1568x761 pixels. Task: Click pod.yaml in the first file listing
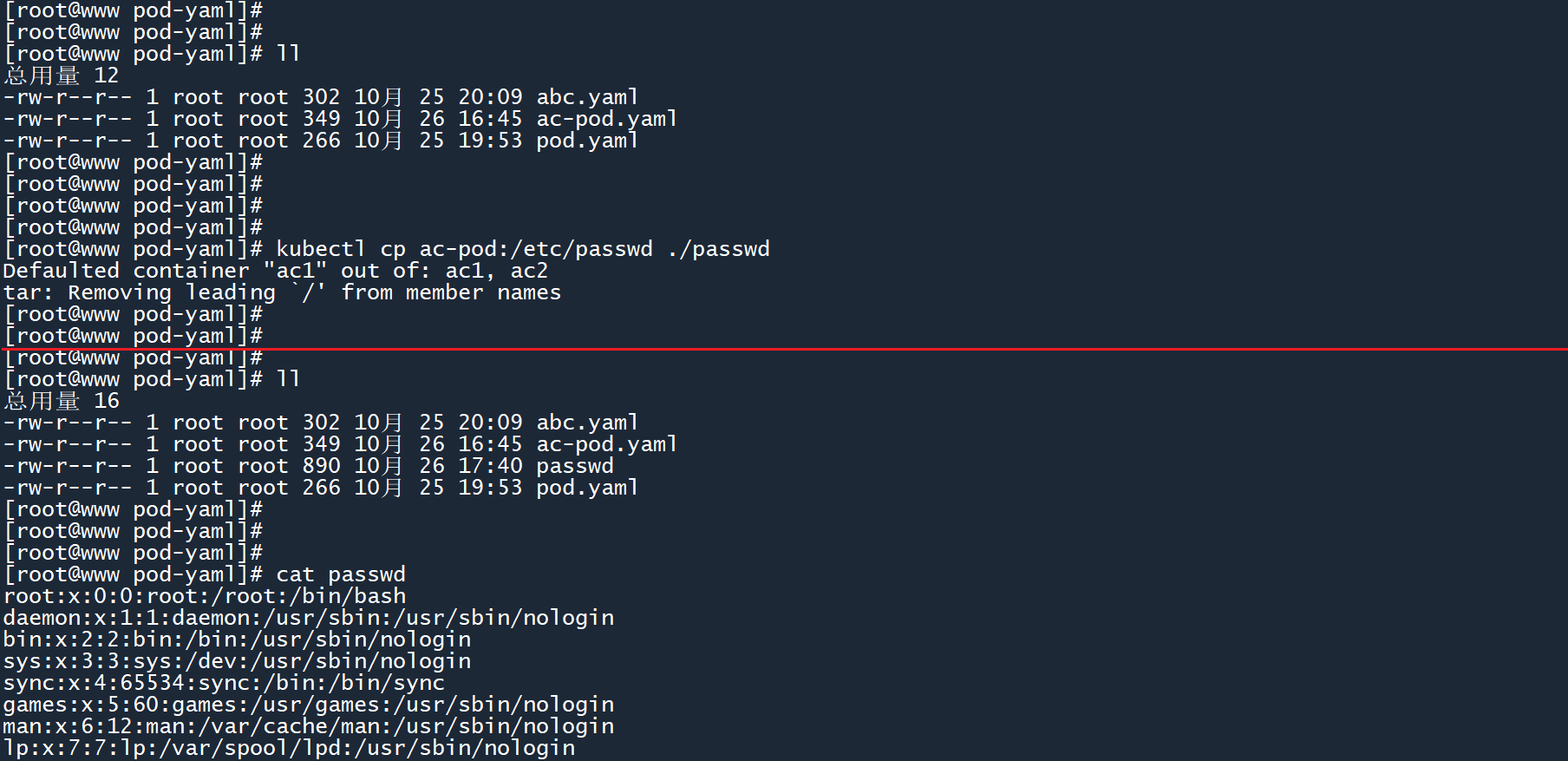coord(587,141)
